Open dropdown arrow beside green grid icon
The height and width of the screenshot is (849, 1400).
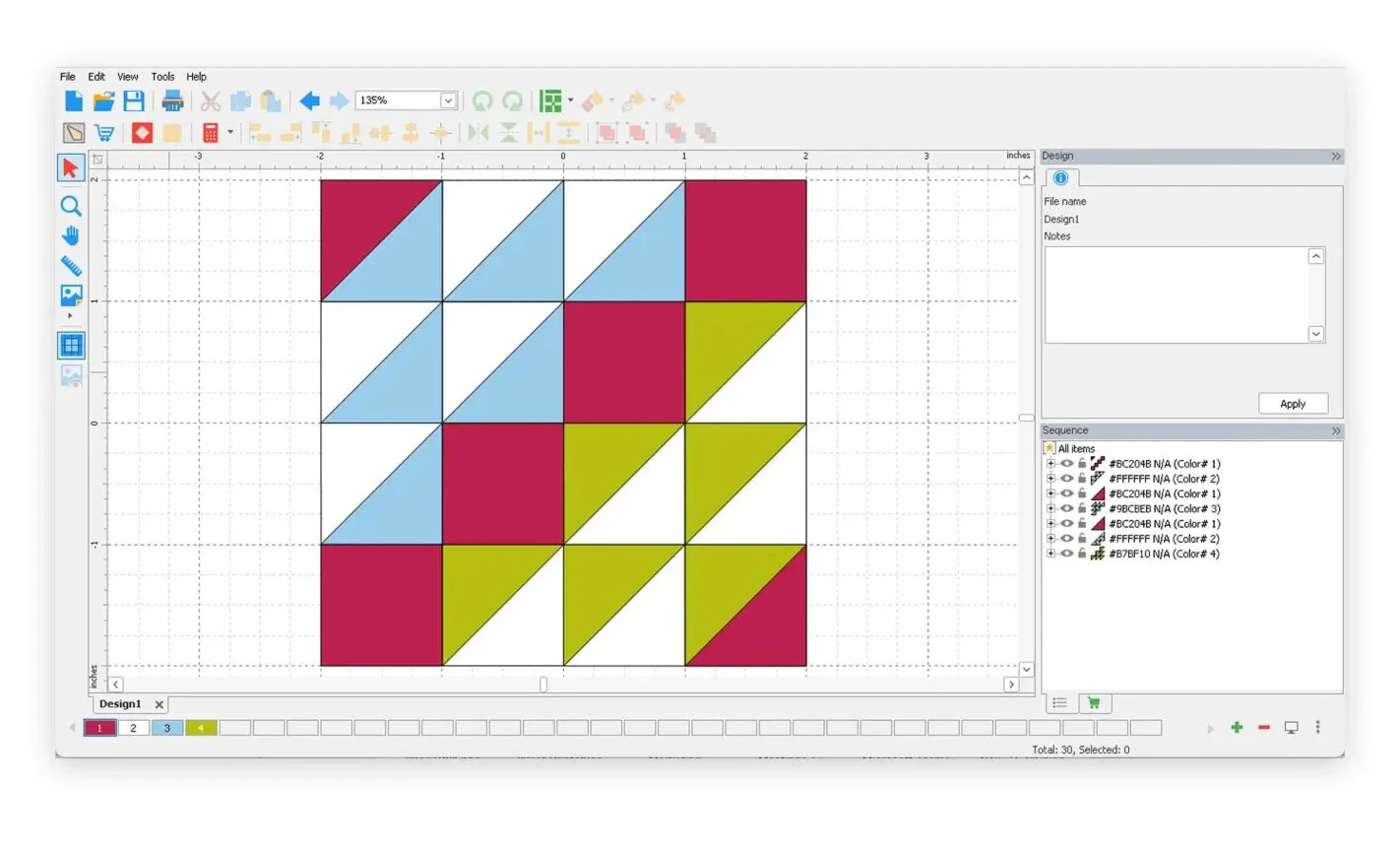coord(570,100)
